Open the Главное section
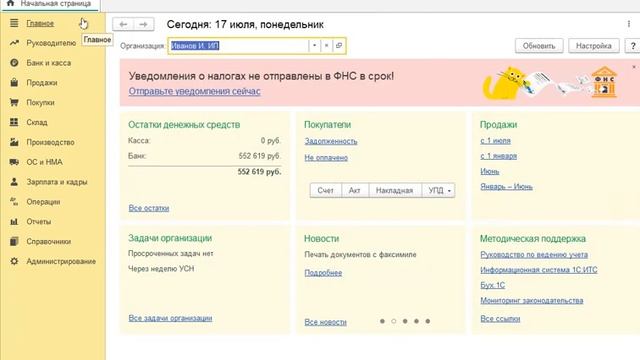 (x=40, y=23)
